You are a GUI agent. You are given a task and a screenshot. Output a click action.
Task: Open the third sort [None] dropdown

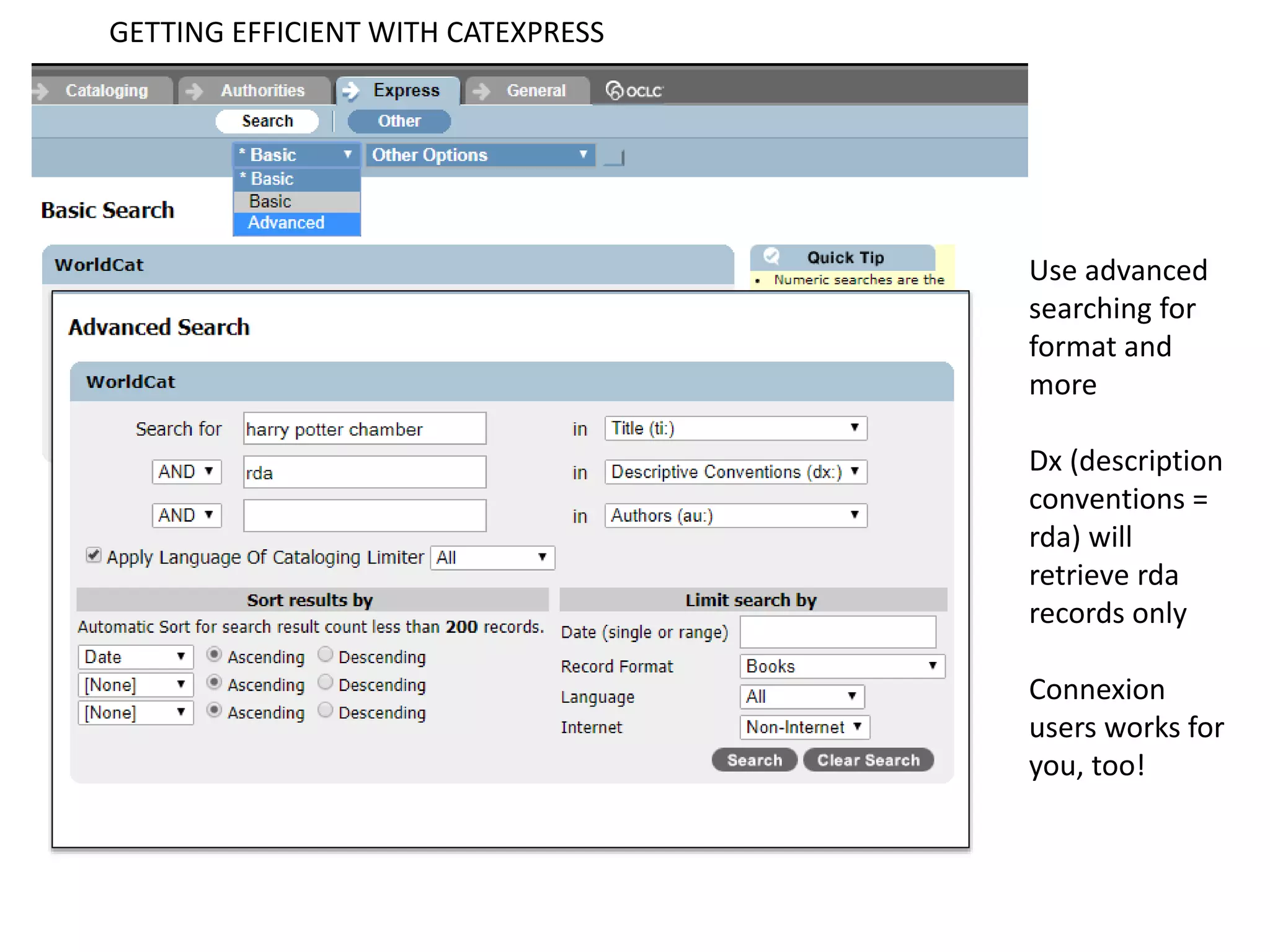click(136, 713)
